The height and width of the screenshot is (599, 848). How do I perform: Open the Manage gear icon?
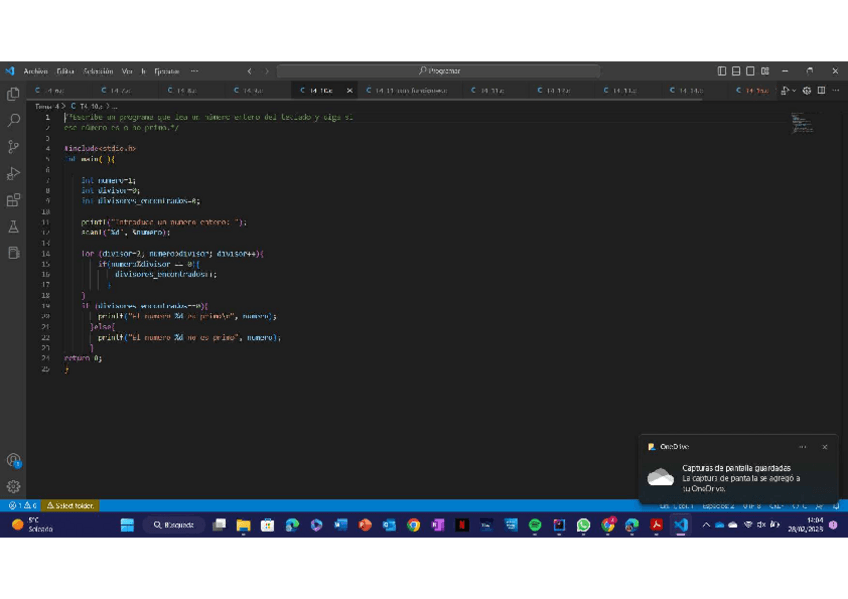point(14,487)
